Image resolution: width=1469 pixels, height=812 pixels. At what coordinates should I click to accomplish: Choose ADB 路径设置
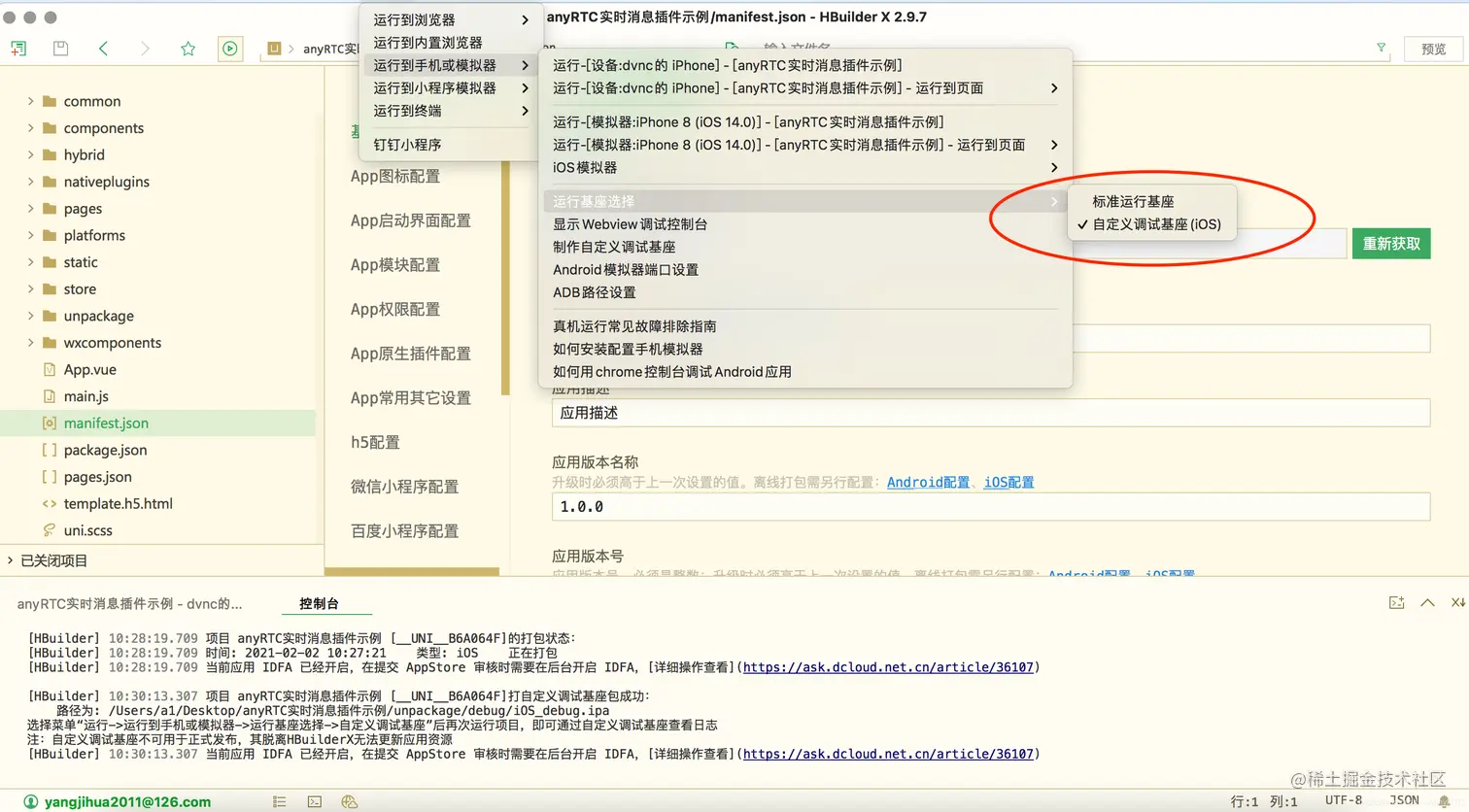pyautogui.click(x=804, y=292)
